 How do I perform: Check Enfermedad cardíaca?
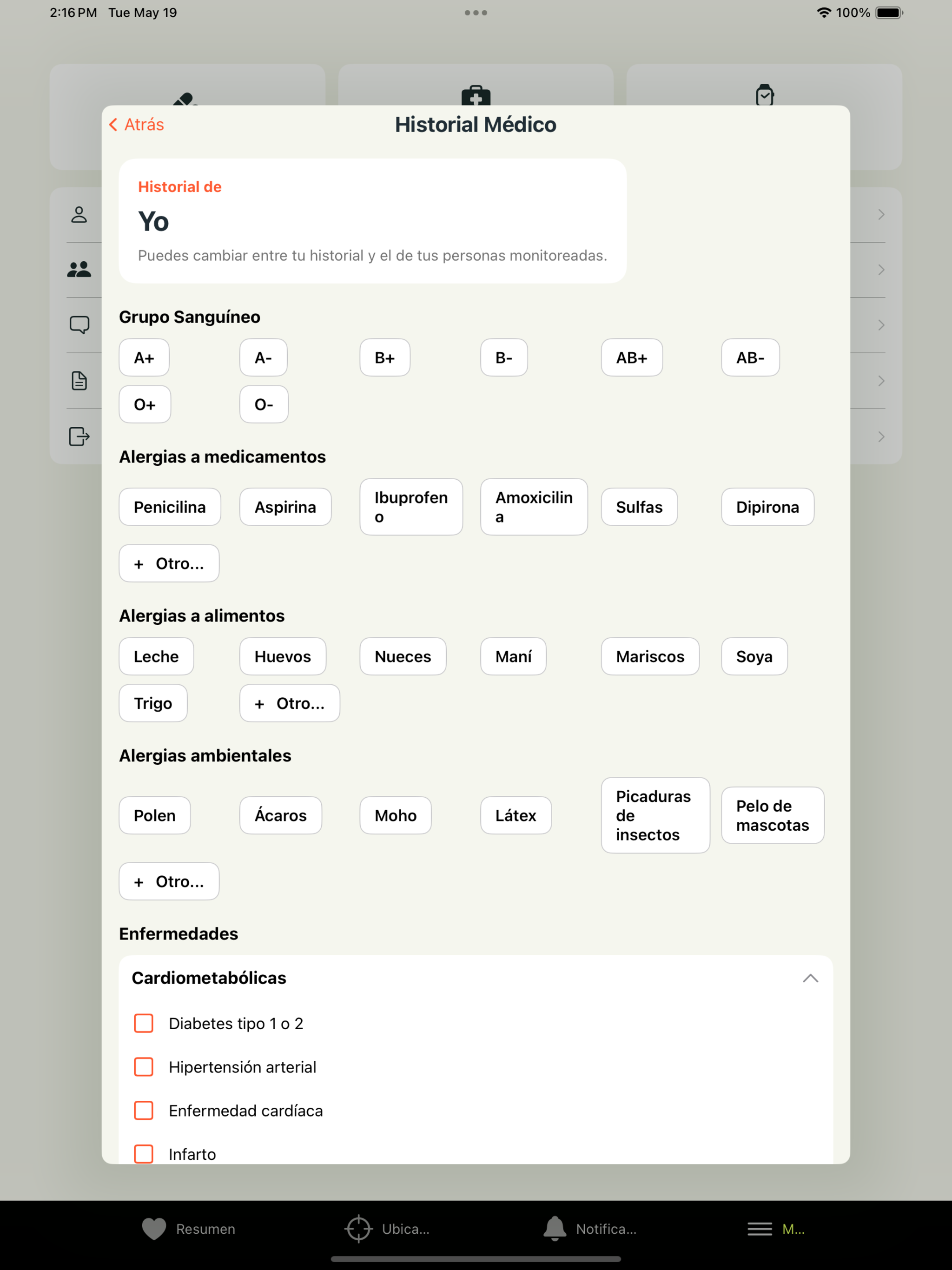coord(144,1111)
